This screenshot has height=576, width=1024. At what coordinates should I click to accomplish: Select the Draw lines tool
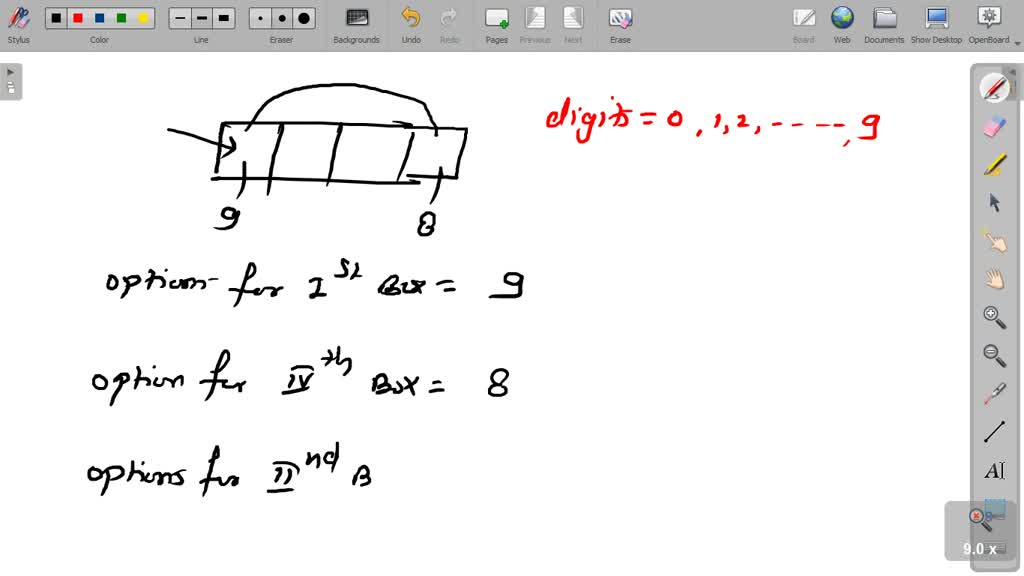994,432
